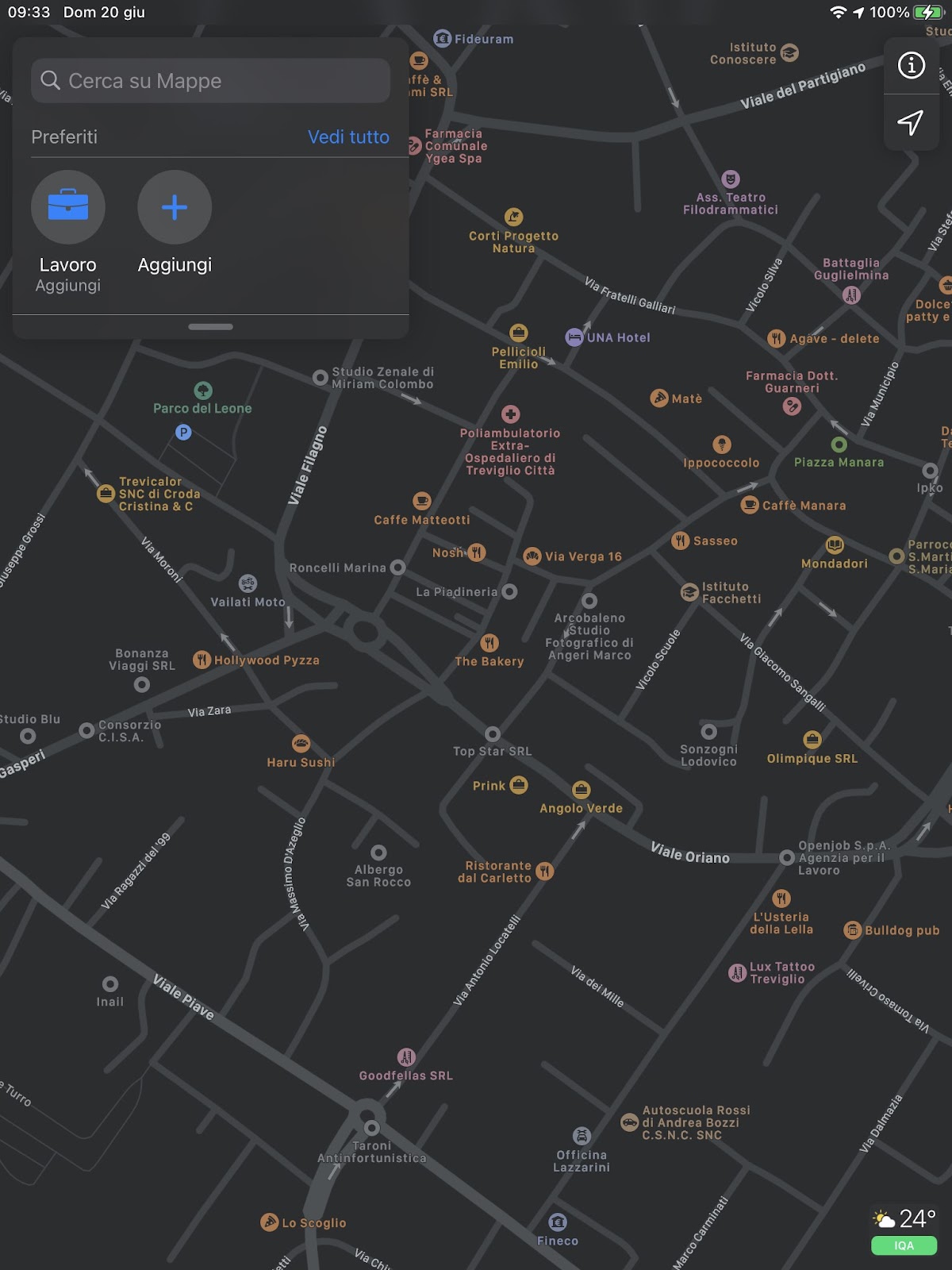Select the Agave restaurant marker

click(777, 338)
